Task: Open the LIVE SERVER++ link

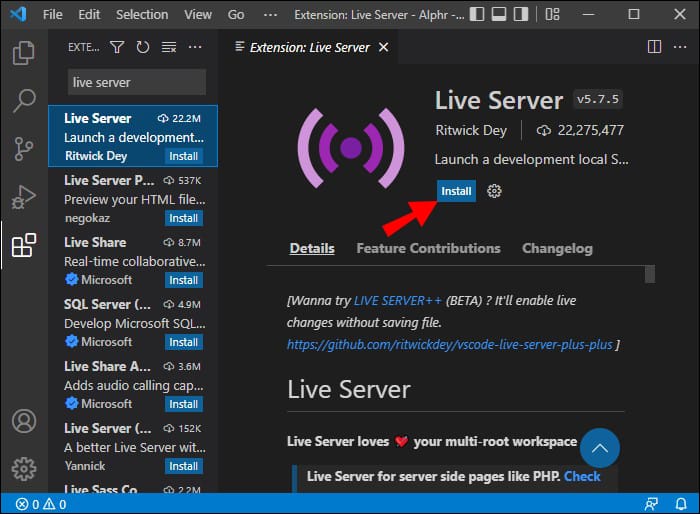Action: click(x=394, y=300)
